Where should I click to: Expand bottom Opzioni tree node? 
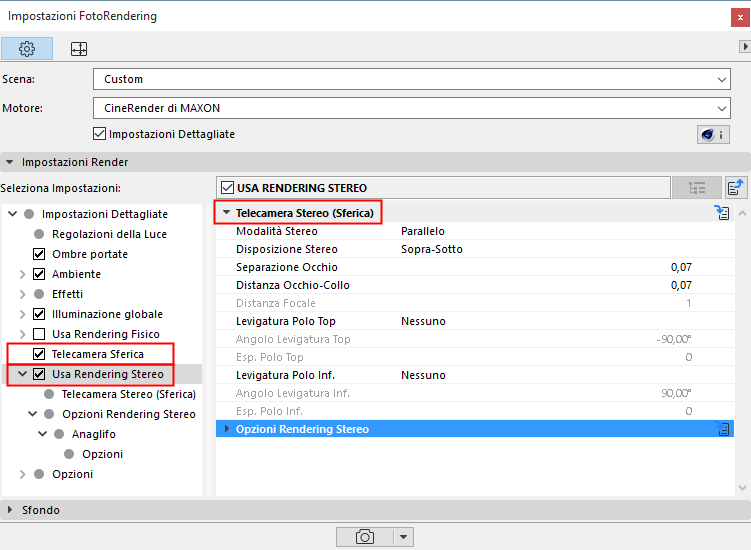click(23, 474)
